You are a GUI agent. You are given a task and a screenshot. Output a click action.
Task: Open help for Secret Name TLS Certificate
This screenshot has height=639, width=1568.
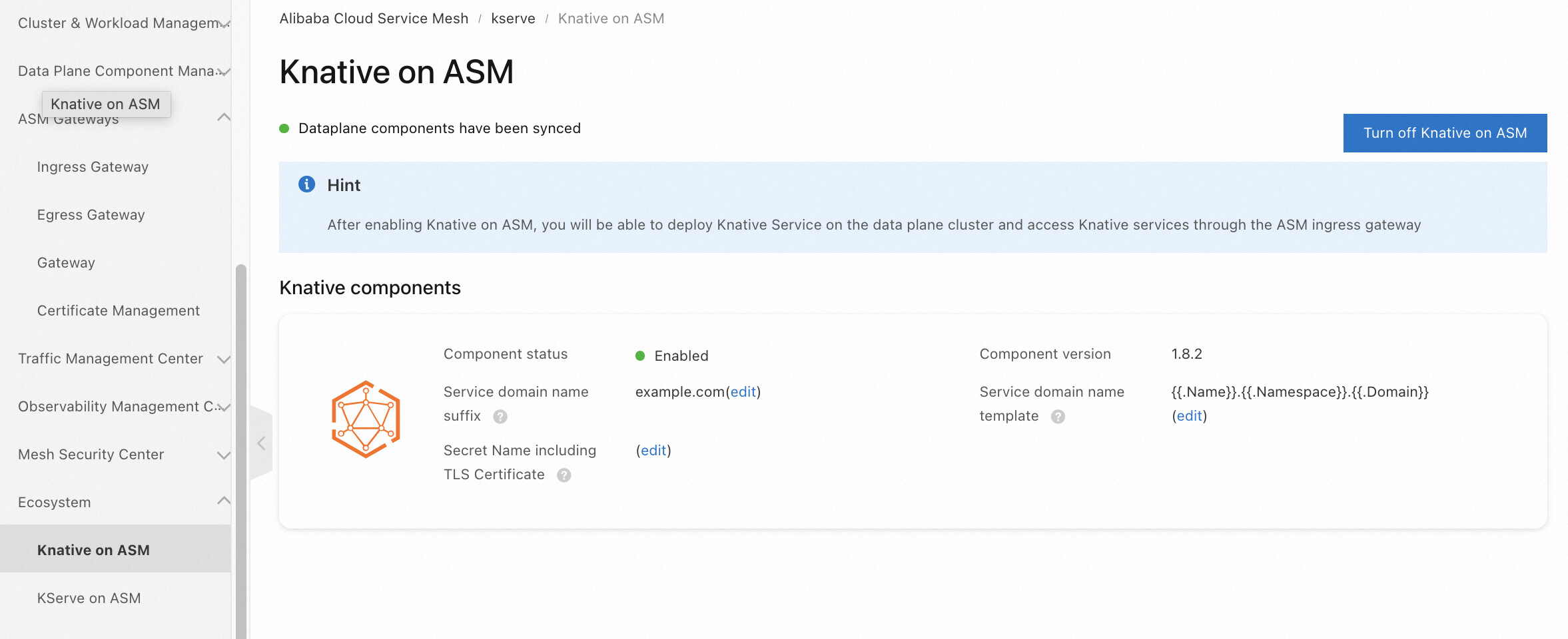pyautogui.click(x=564, y=475)
